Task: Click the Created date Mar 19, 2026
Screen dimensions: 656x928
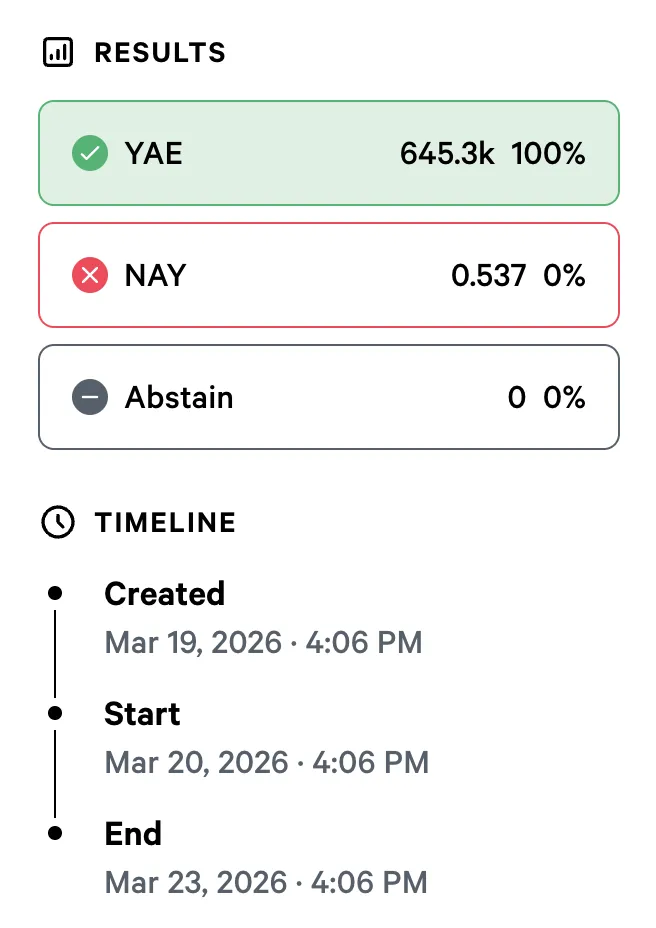Action: [x=263, y=642]
